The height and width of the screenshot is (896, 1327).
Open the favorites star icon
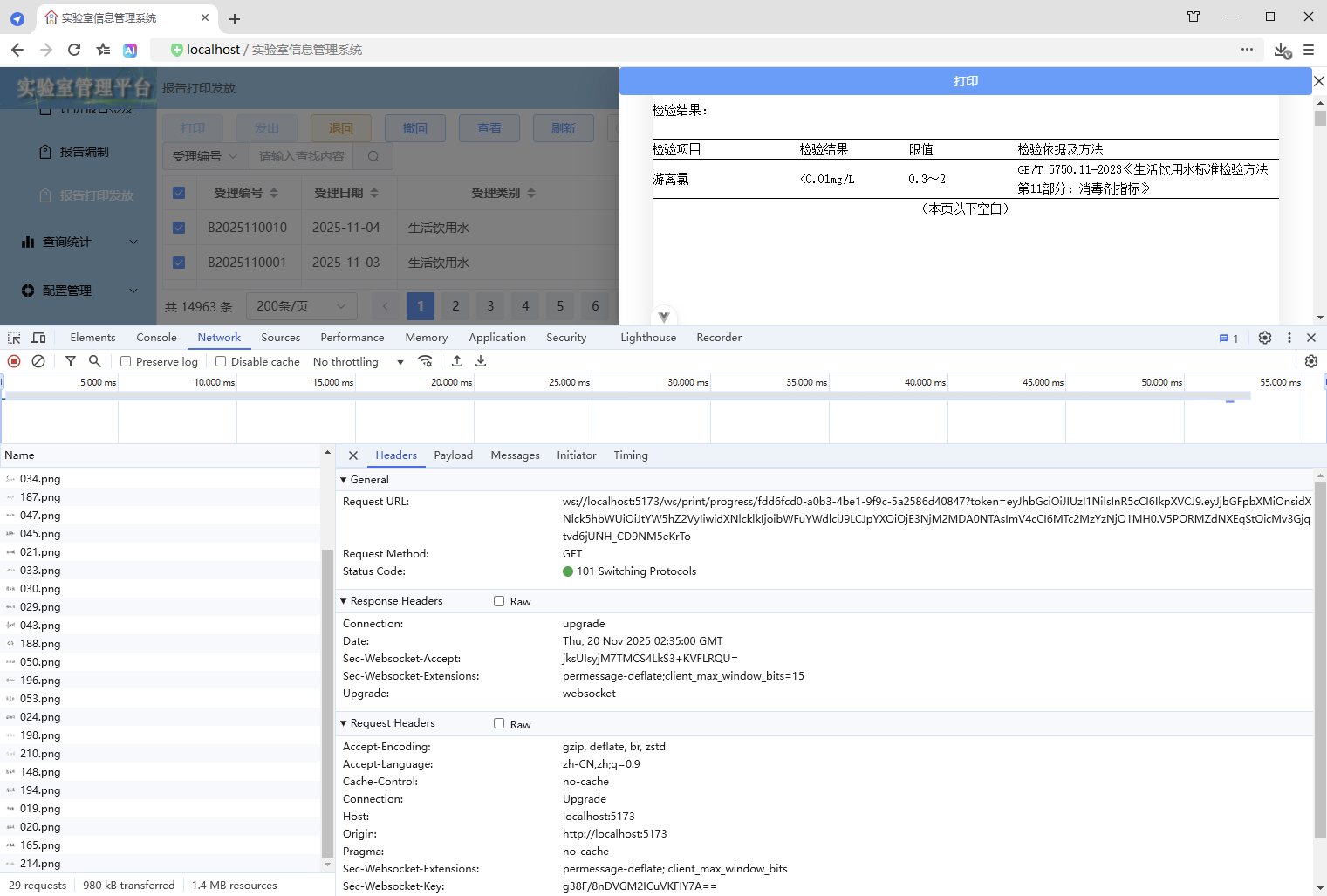[x=103, y=50]
